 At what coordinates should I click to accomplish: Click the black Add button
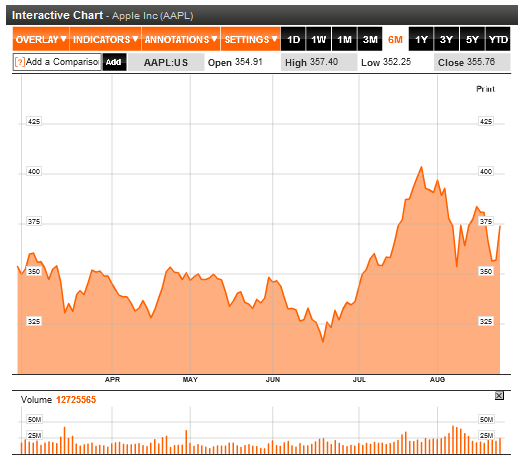tap(114, 62)
